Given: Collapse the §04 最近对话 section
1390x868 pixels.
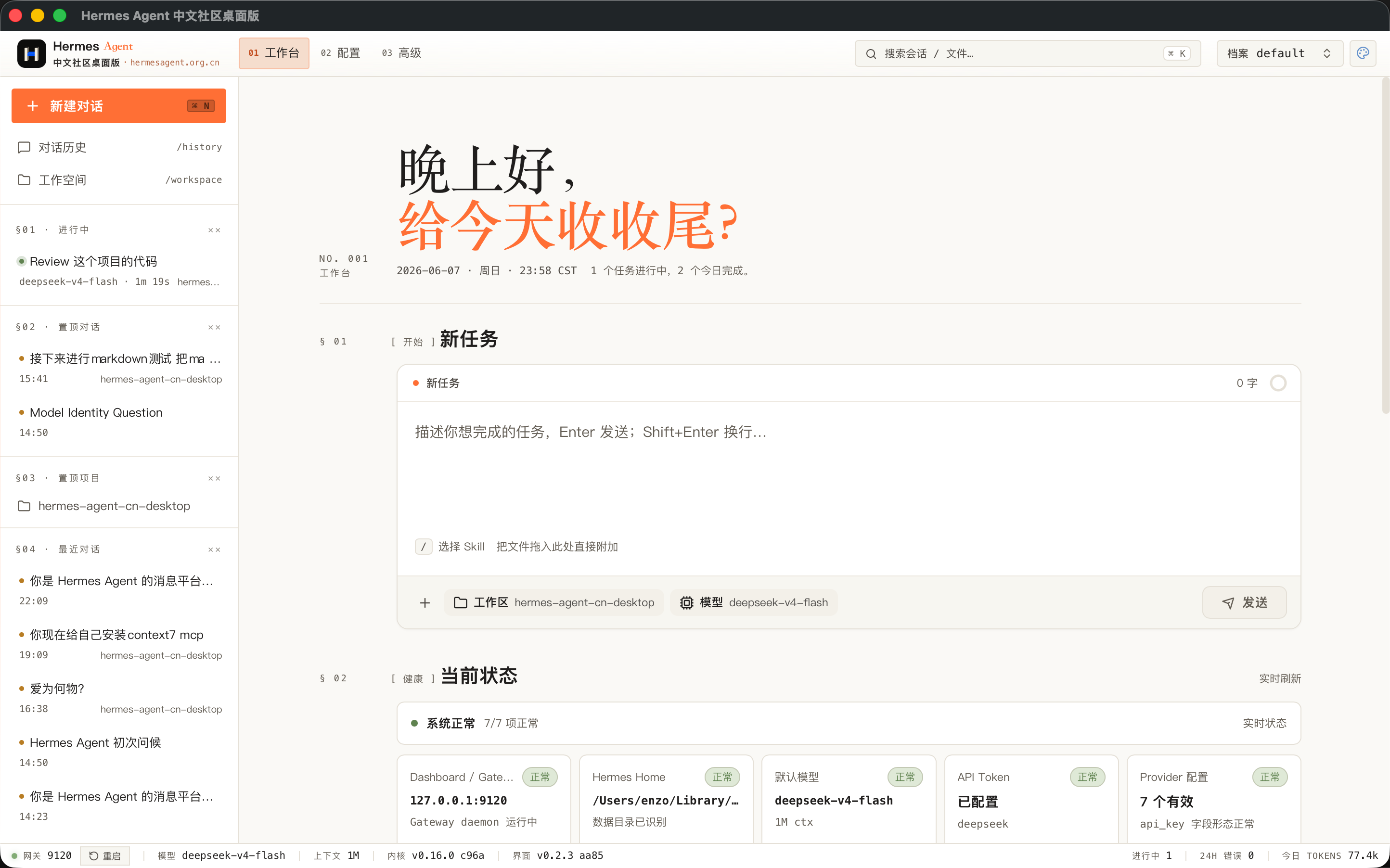Looking at the screenshot, I should [x=214, y=549].
